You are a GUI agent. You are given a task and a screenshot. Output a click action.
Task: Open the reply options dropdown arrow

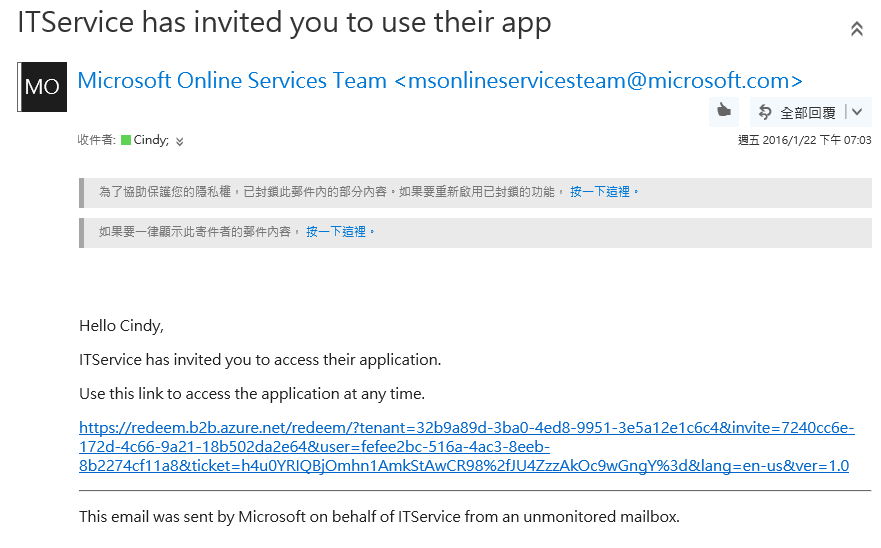tap(857, 112)
